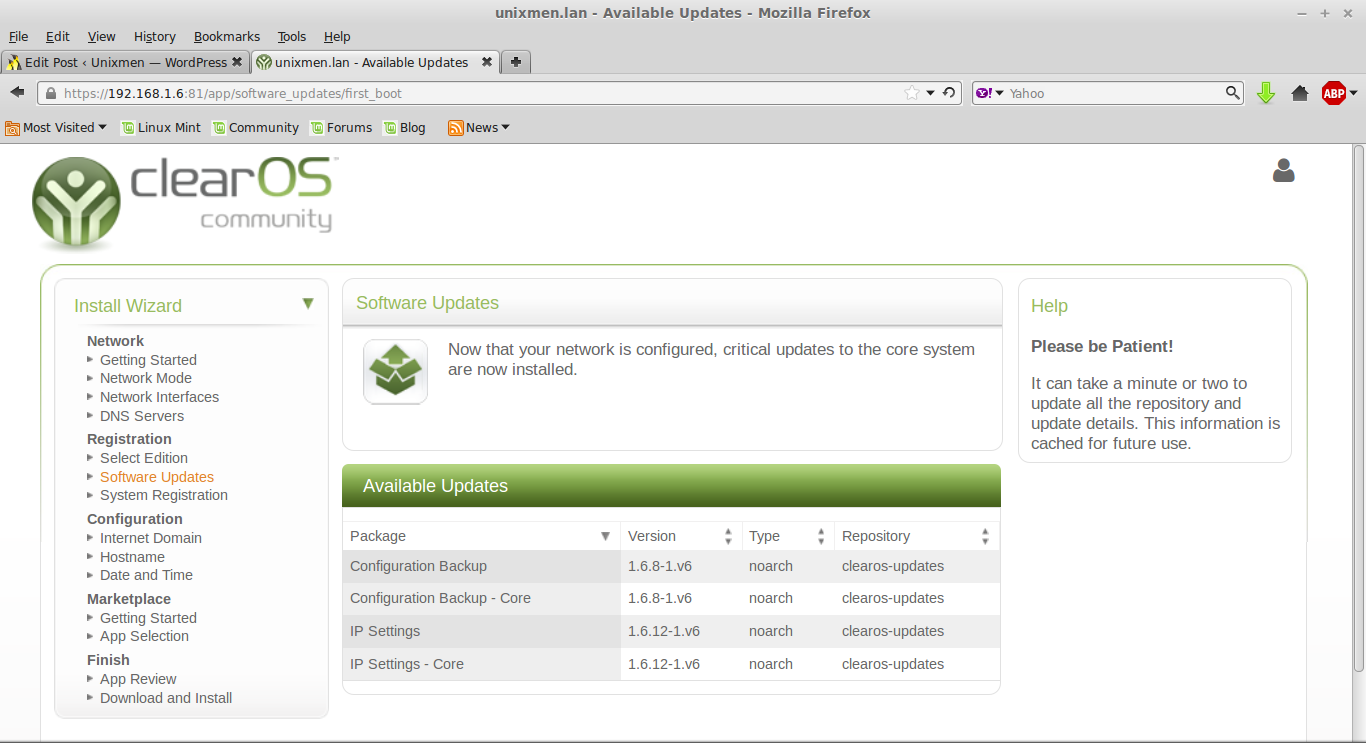Open Getting Started under Network
The image size is (1366, 743).
148,360
